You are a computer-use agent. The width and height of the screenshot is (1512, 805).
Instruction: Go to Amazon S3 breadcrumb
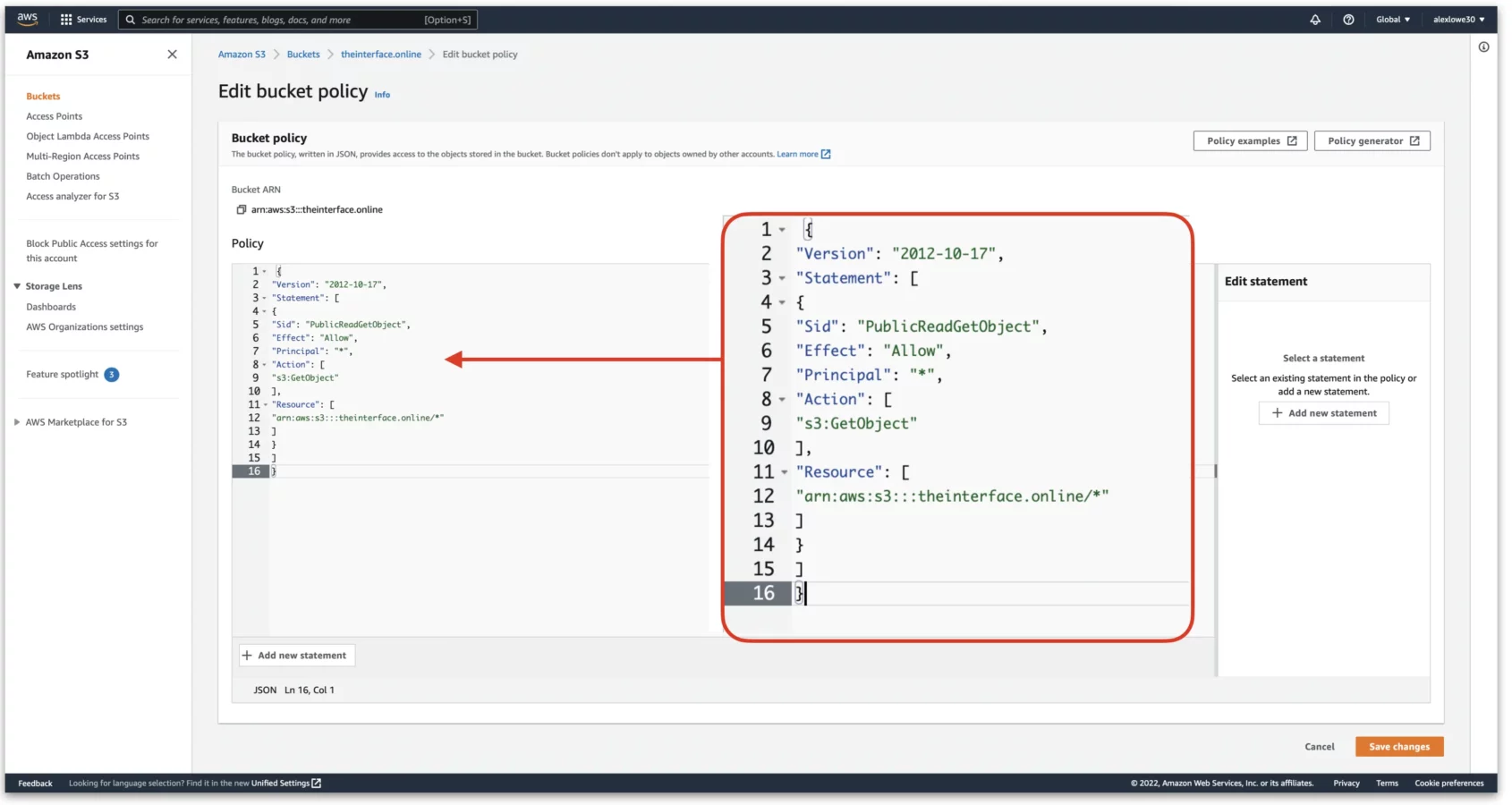coord(242,55)
